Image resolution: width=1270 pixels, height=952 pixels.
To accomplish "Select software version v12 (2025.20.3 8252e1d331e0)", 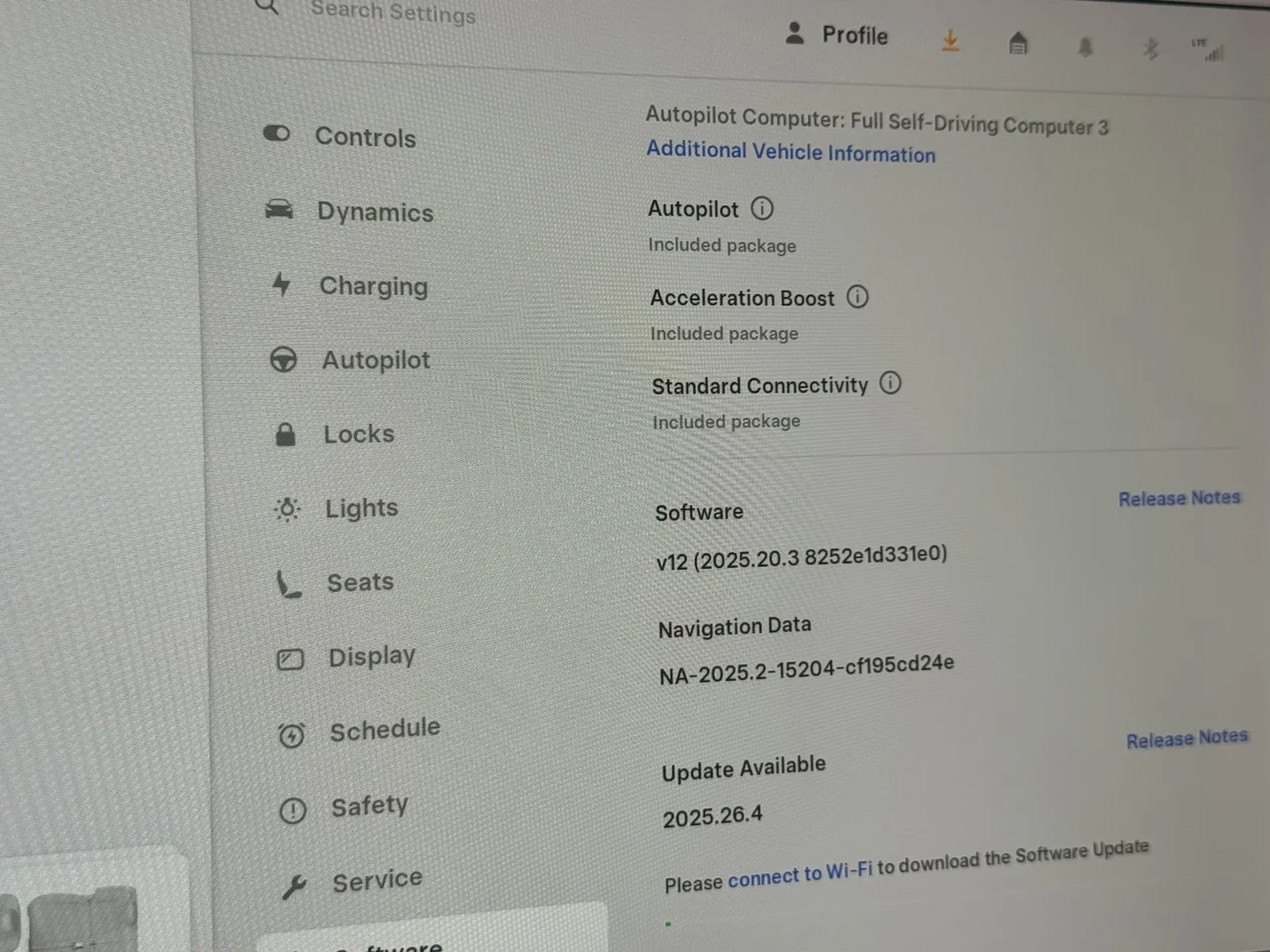I will click(x=802, y=558).
